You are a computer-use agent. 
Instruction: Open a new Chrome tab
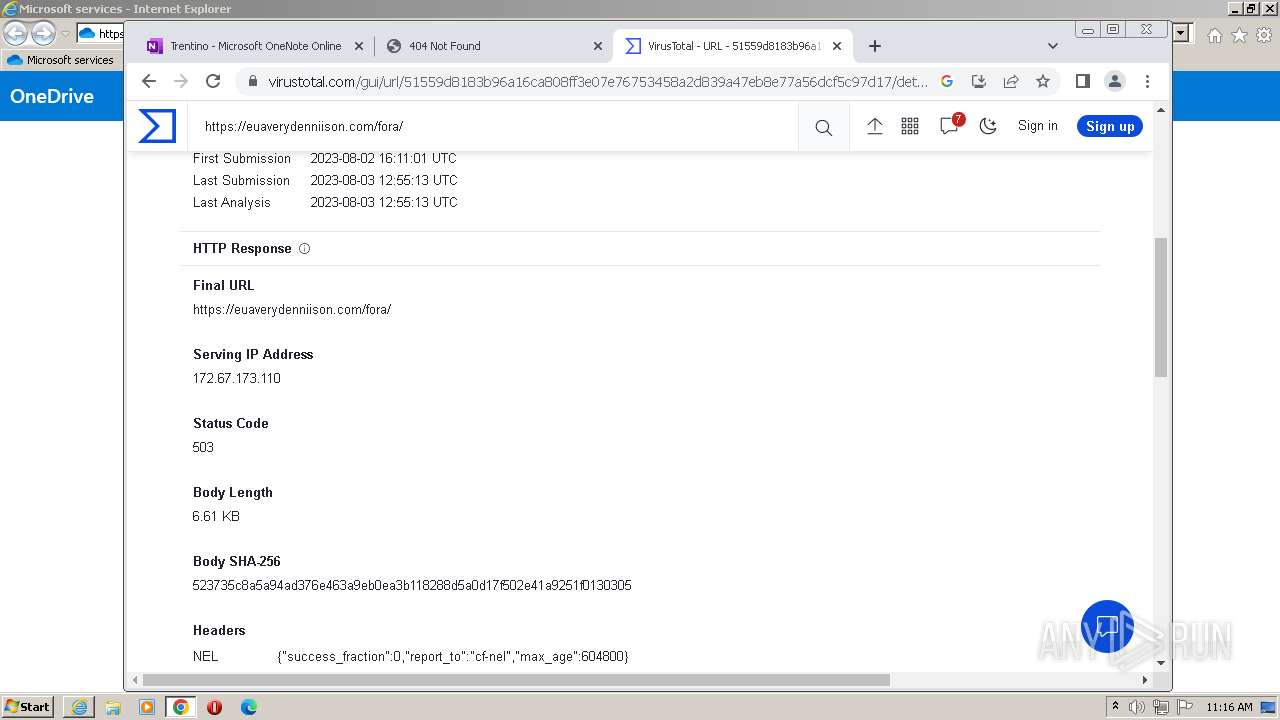[875, 46]
